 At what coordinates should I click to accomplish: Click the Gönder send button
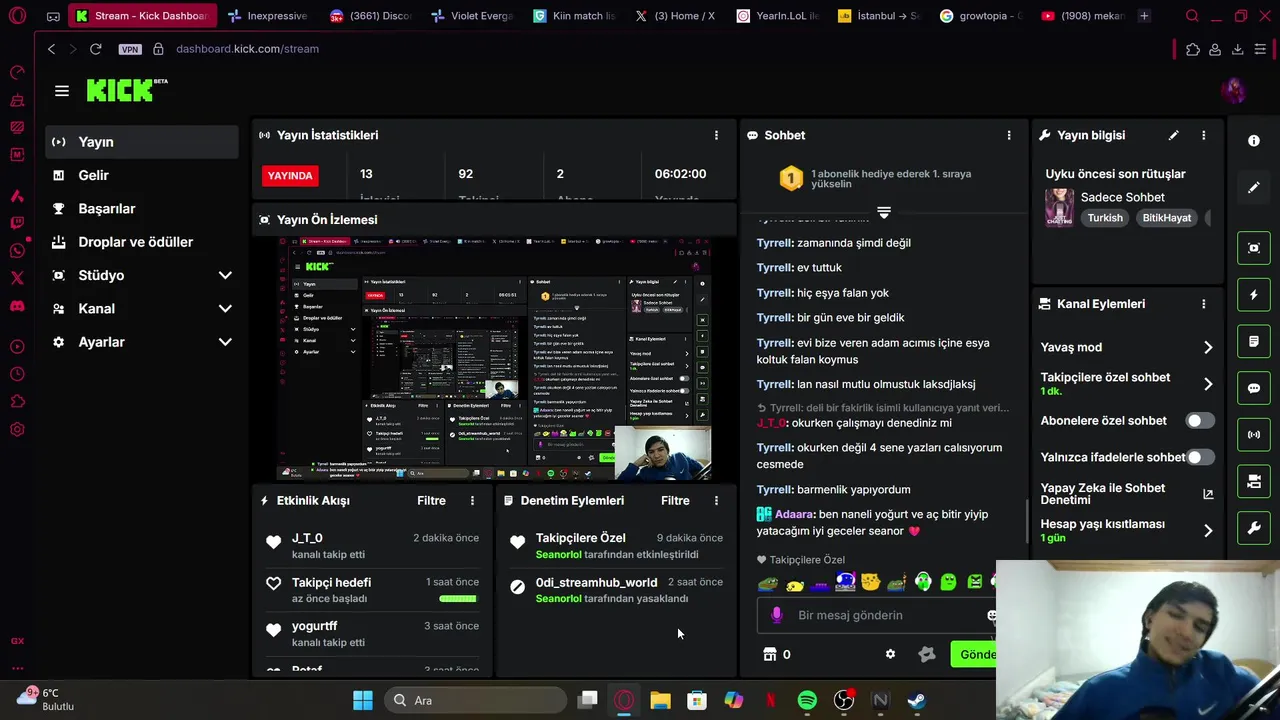point(973,654)
